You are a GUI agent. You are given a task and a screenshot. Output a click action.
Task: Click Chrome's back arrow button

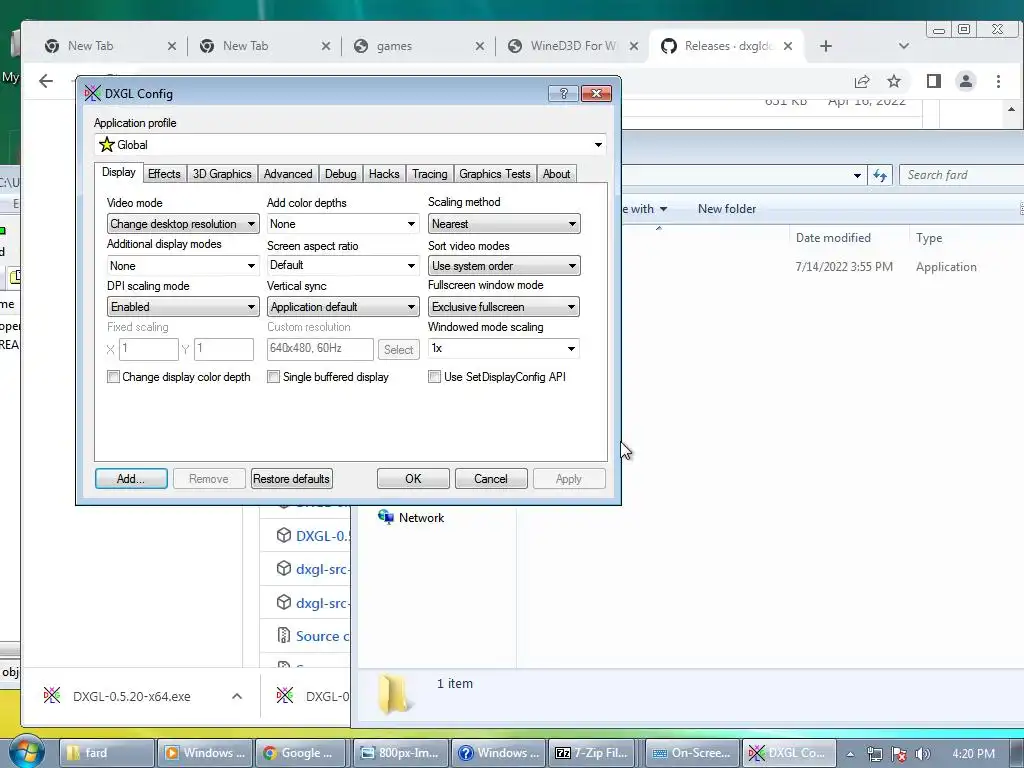click(x=46, y=81)
